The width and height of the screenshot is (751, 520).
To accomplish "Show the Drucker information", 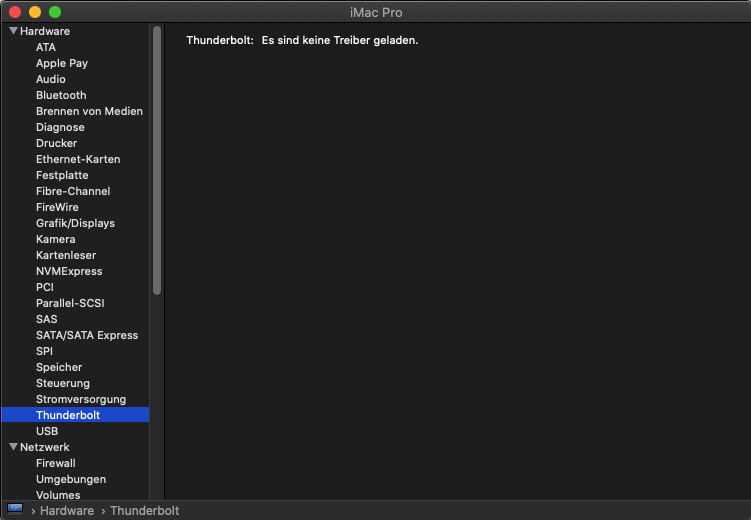I will click(57, 143).
